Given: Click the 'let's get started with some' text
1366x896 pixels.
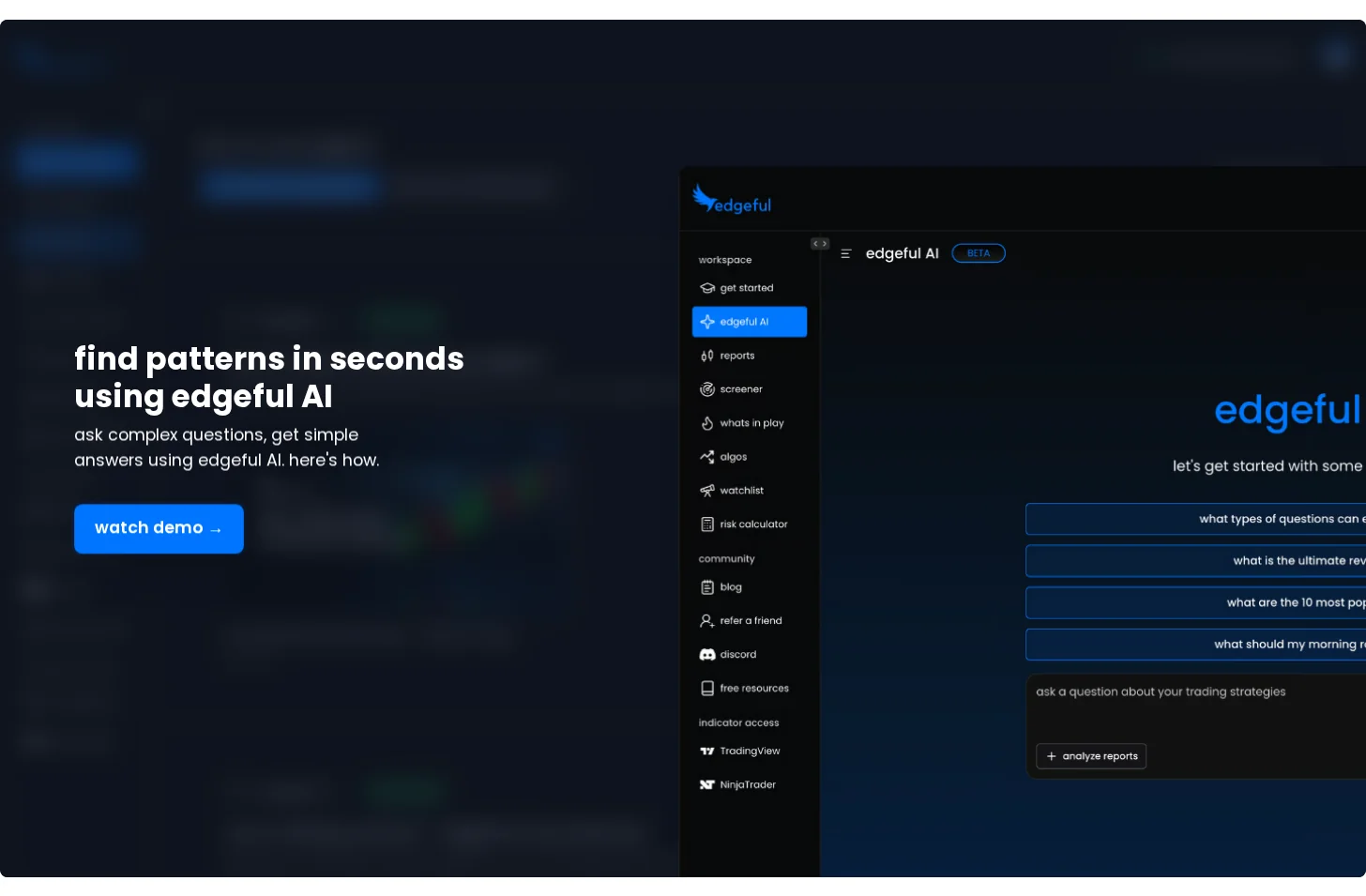Looking at the screenshot, I should click(x=1267, y=466).
